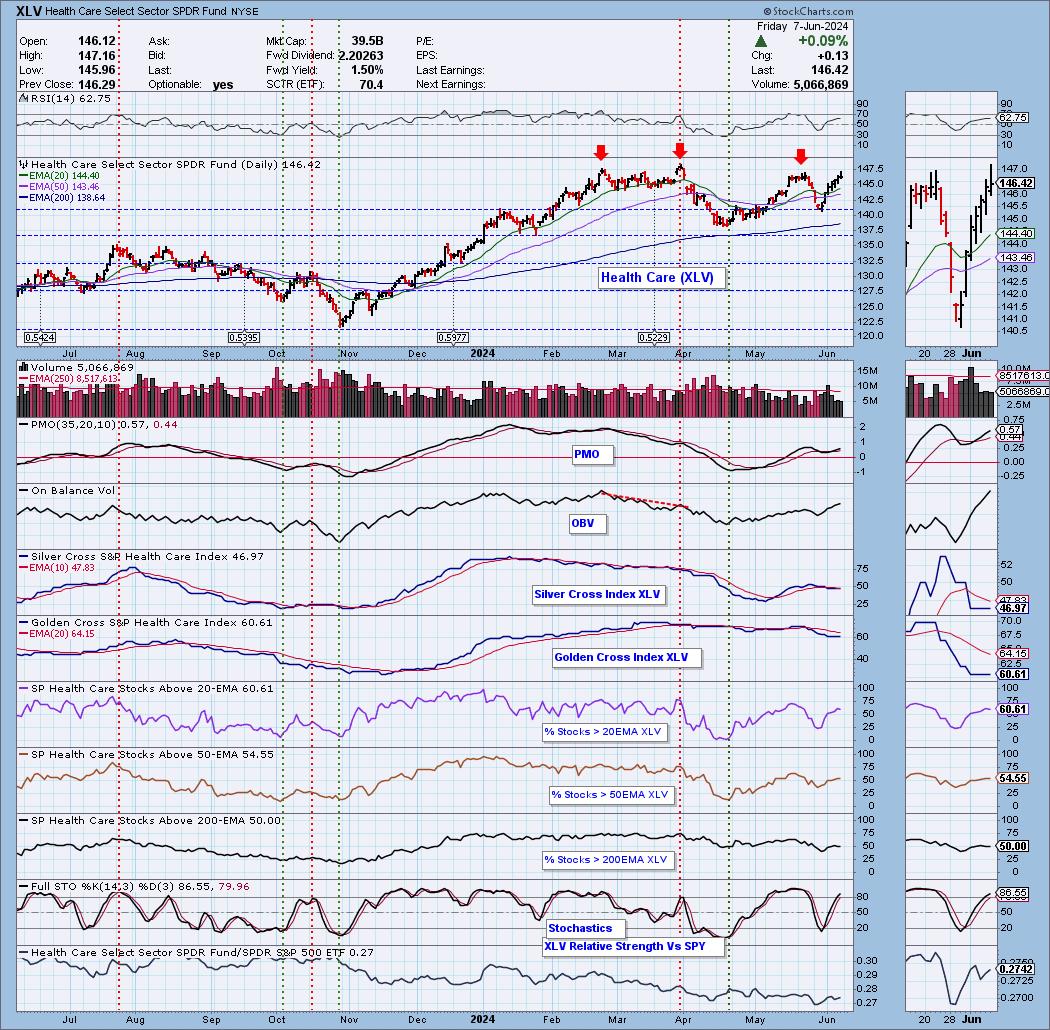Select the Prev Close value 146.29
Image resolution: width=1050 pixels, height=1030 pixels.
[x=96, y=84]
